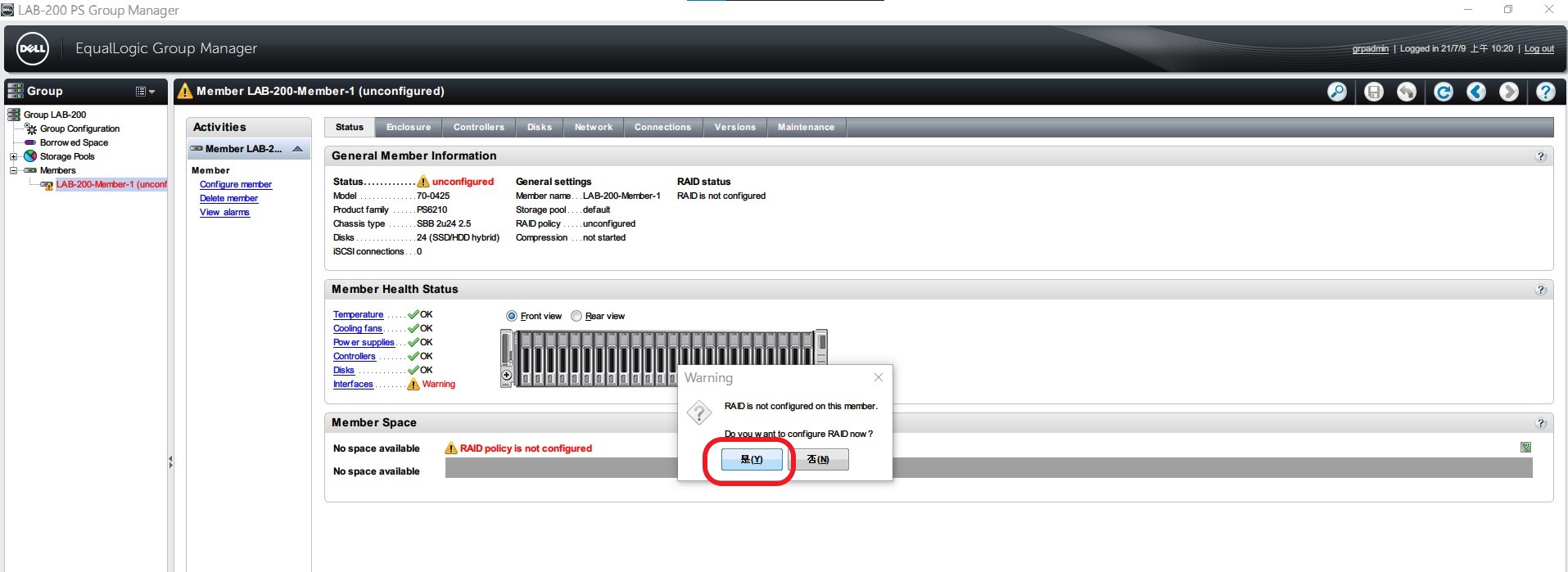Screen dimensions: 1568x572
Task: Open the Temperature health link
Action: (358, 315)
